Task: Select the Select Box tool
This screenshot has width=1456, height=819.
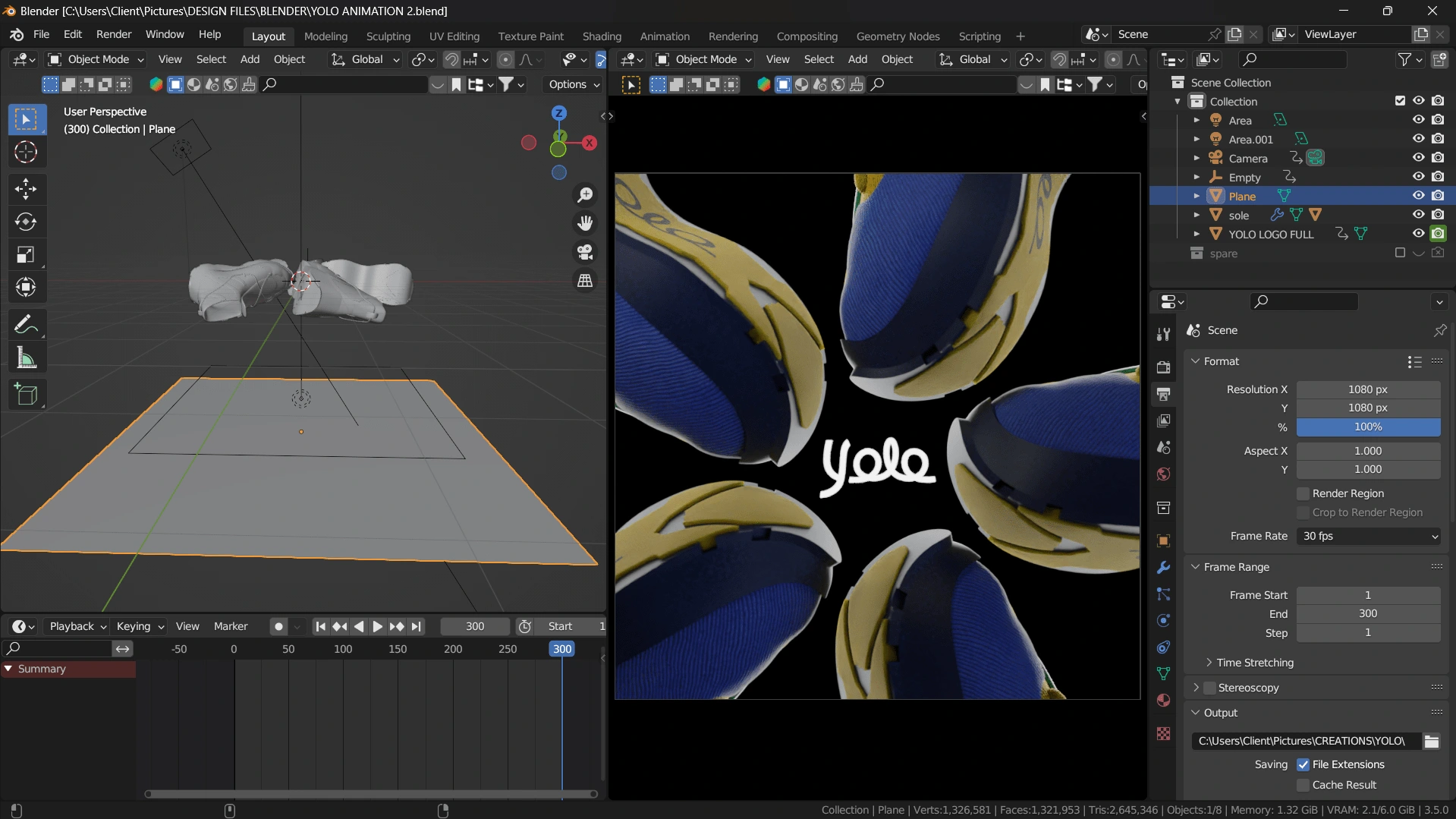Action: (27, 119)
